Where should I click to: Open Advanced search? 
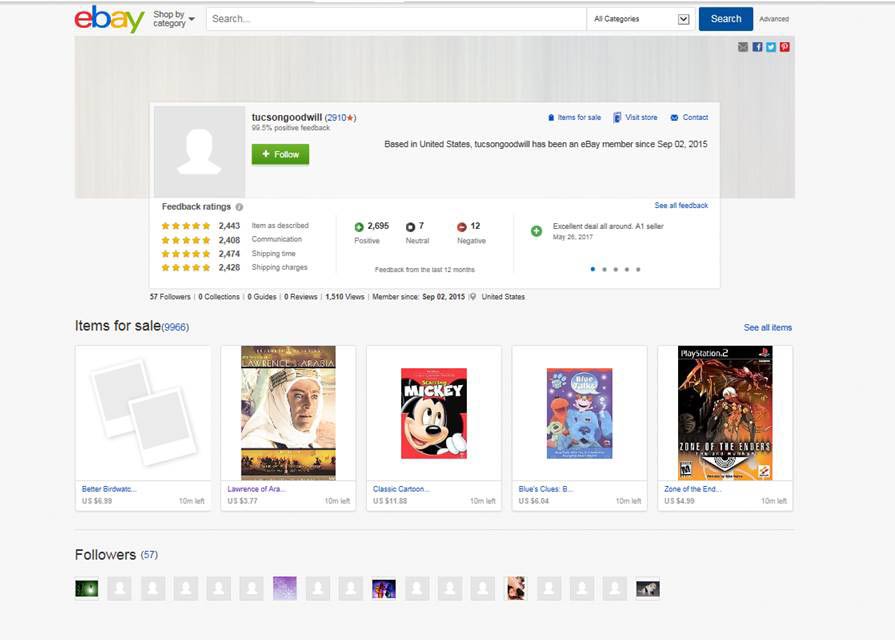[774, 19]
